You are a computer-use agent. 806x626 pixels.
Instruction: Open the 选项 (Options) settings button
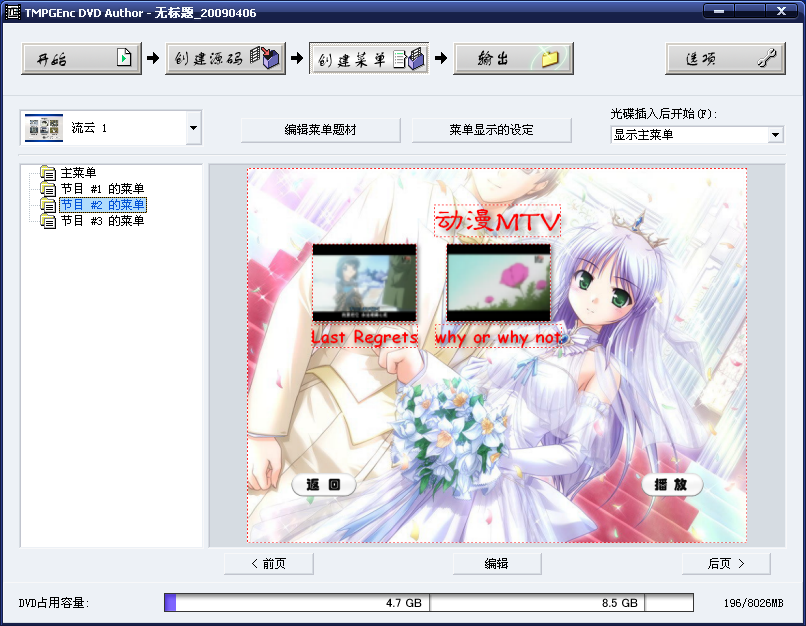coord(725,59)
